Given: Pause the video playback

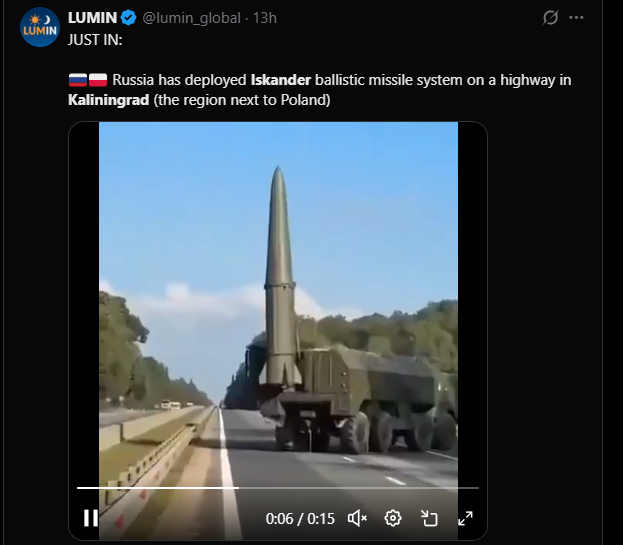Looking at the screenshot, I should 91,518.
